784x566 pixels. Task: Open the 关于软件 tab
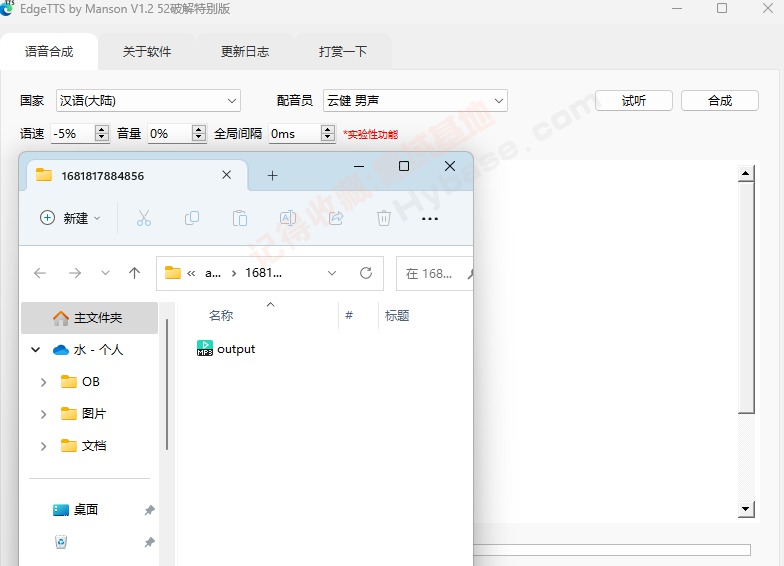click(x=147, y=52)
